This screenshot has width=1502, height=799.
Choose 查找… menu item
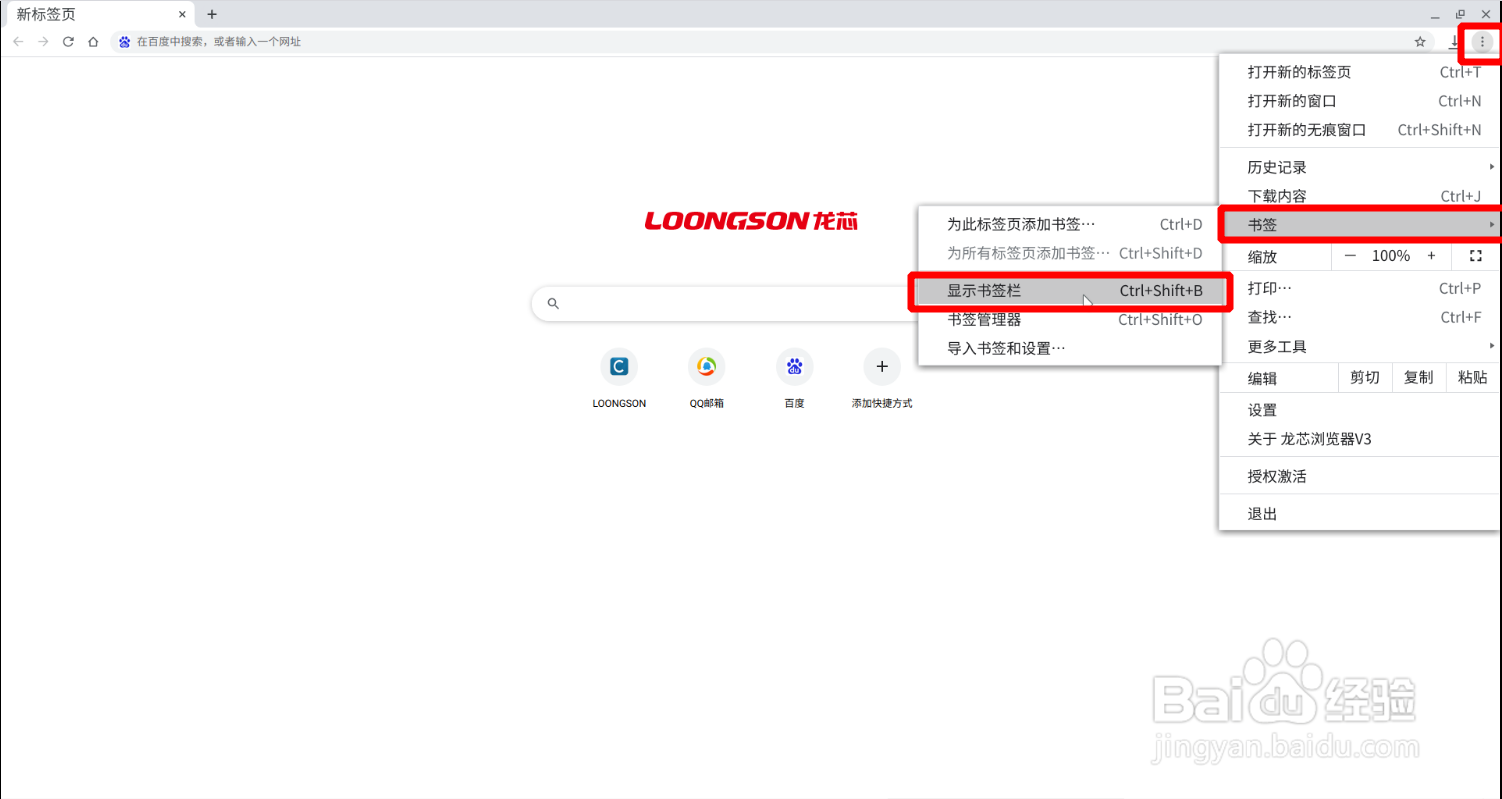click(1359, 317)
